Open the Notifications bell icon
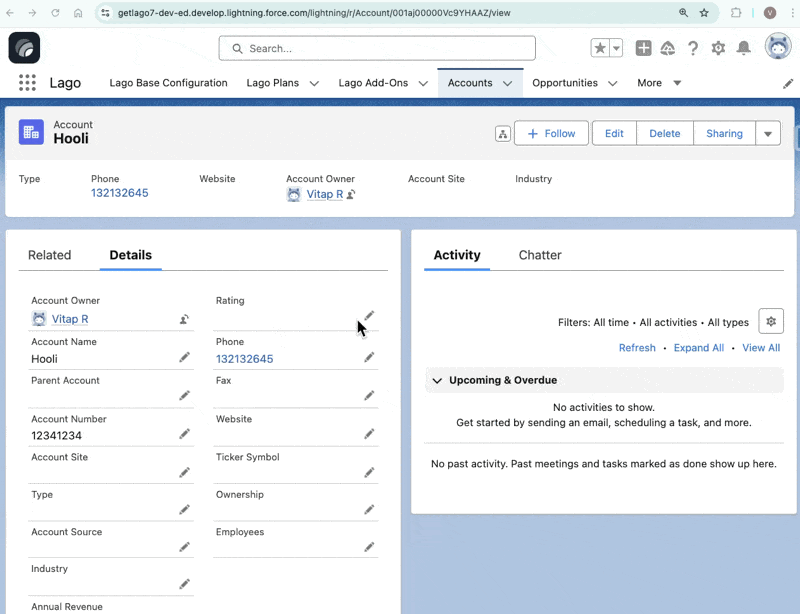Viewport: 800px width, 614px height. click(x=743, y=48)
